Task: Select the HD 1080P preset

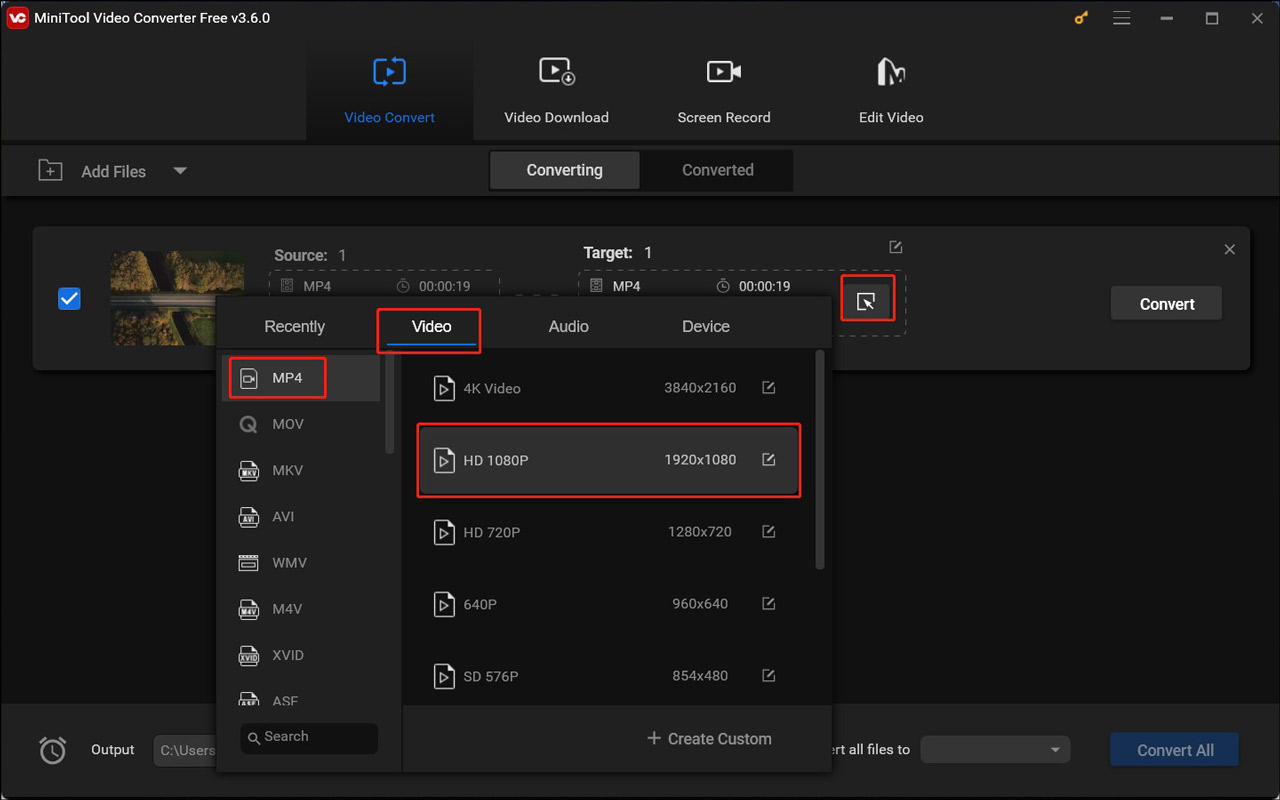Action: (608, 460)
